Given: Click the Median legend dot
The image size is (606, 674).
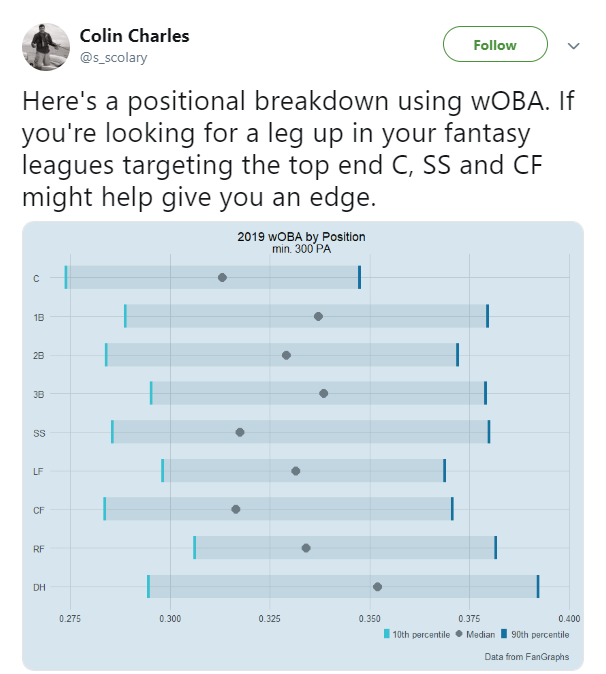Looking at the screenshot, I should (x=459, y=634).
